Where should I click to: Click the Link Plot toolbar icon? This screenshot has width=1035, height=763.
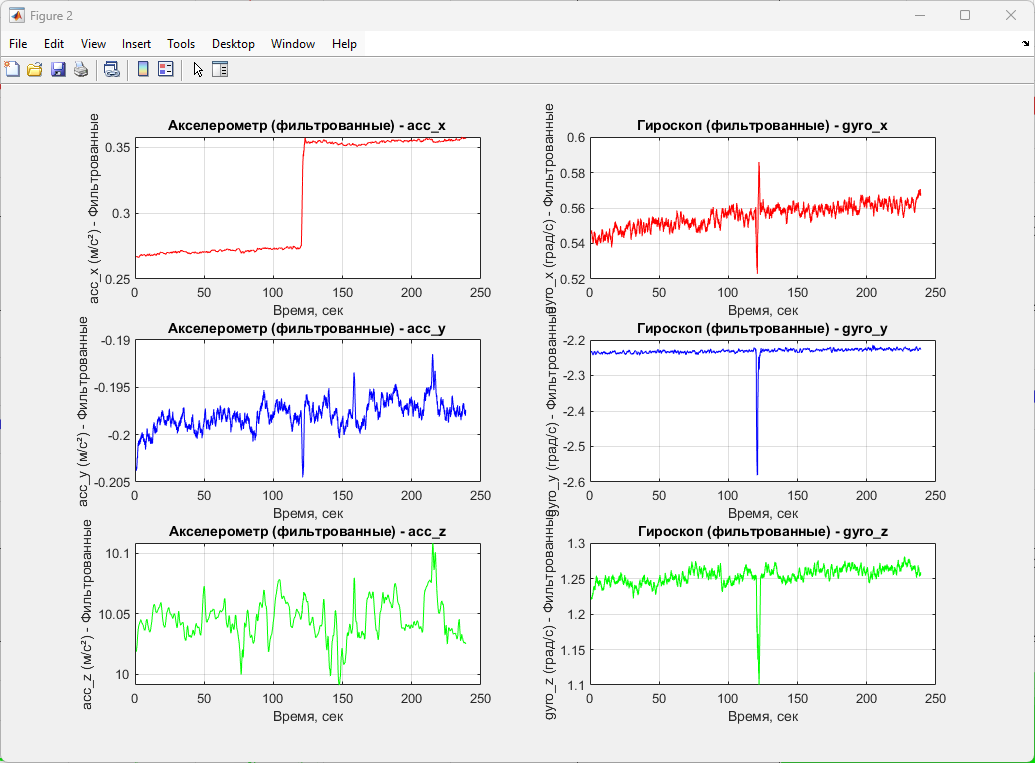coord(112,69)
